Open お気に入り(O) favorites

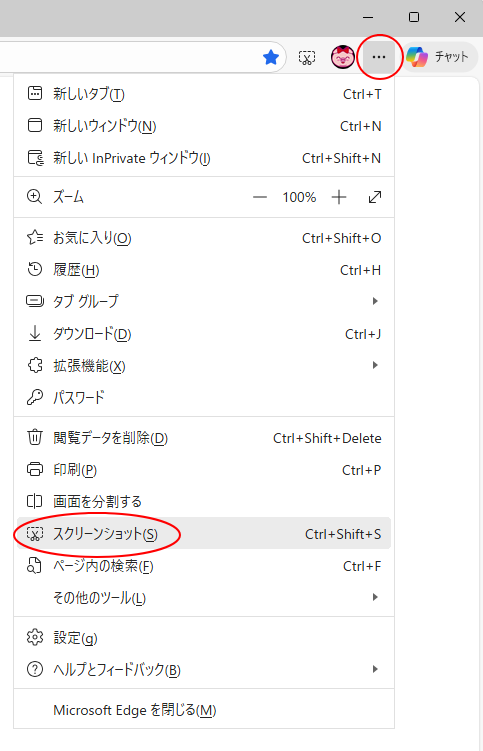click(x=204, y=238)
